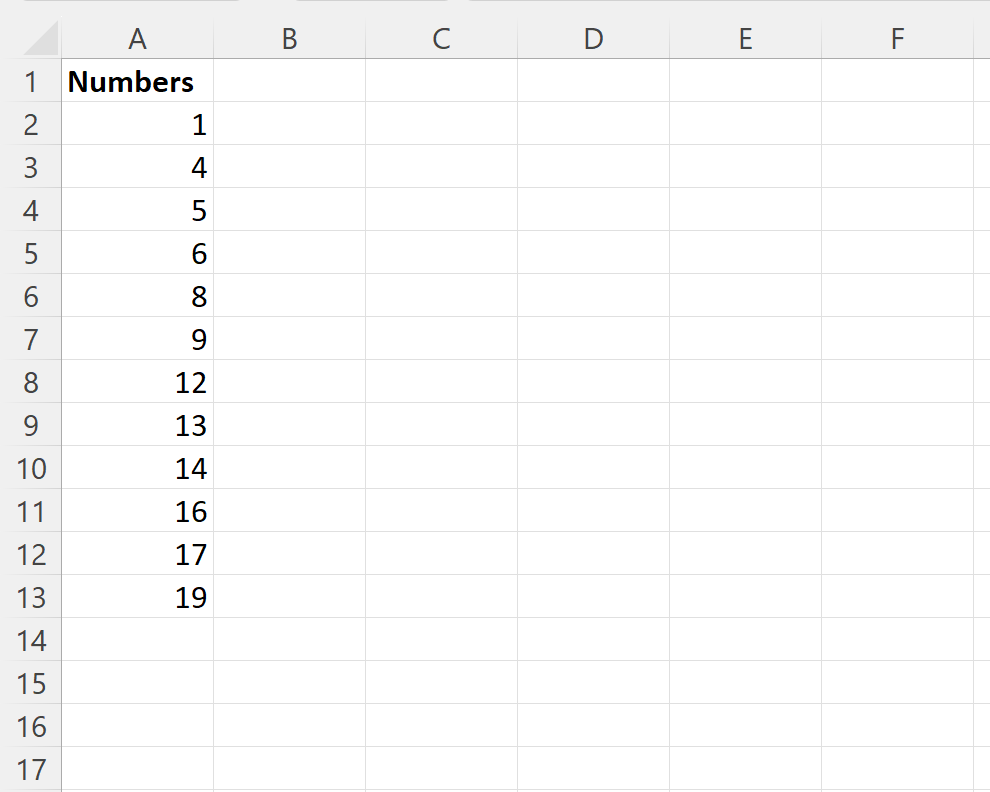Viewport: 990px width, 792px height.
Task: Click the cell containing 16
Action: [x=137, y=511]
